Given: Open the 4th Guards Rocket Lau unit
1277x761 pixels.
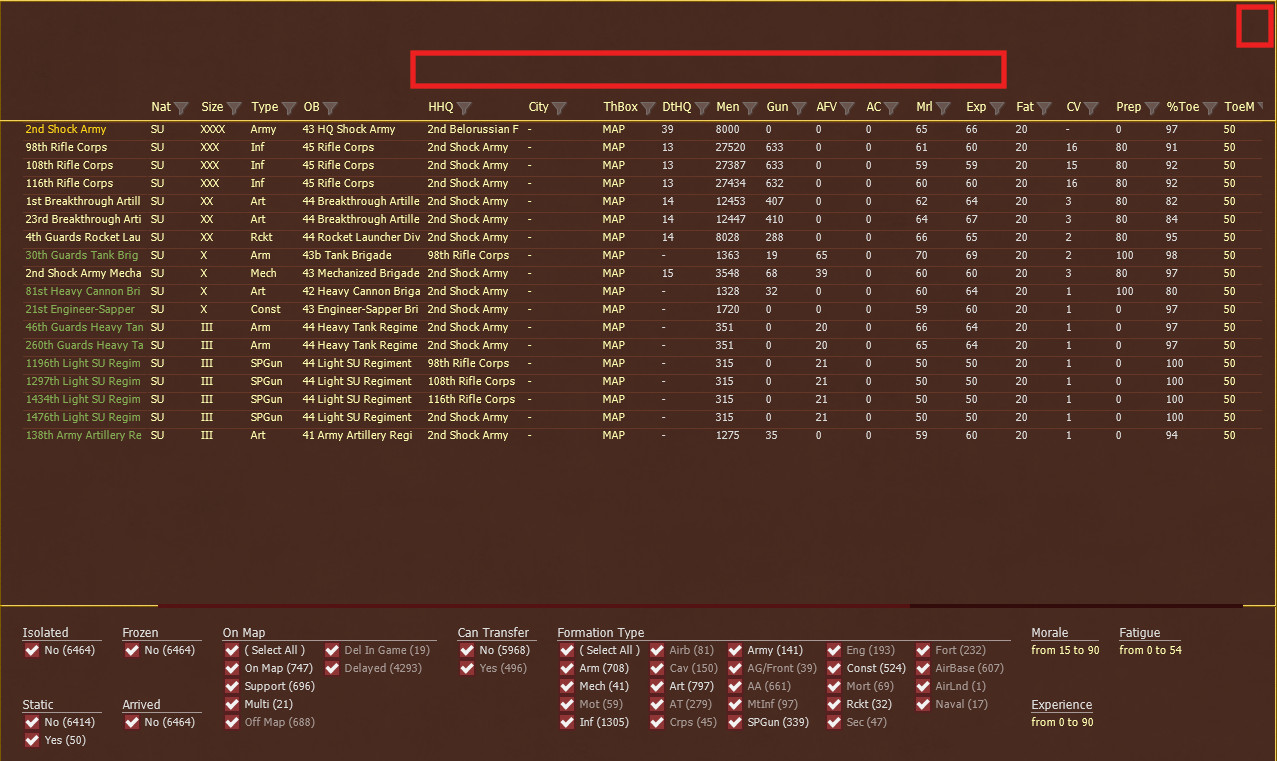Looking at the screenshot, I should (x=82, y=237).
